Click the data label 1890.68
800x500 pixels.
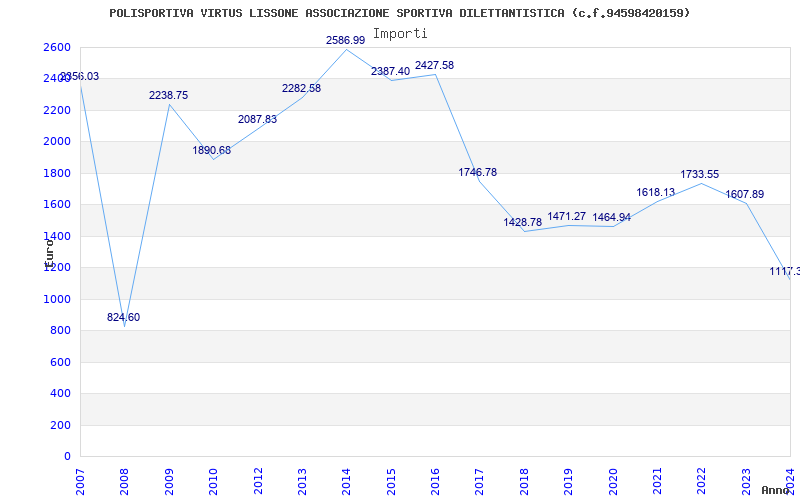click(x=212, y=151)
